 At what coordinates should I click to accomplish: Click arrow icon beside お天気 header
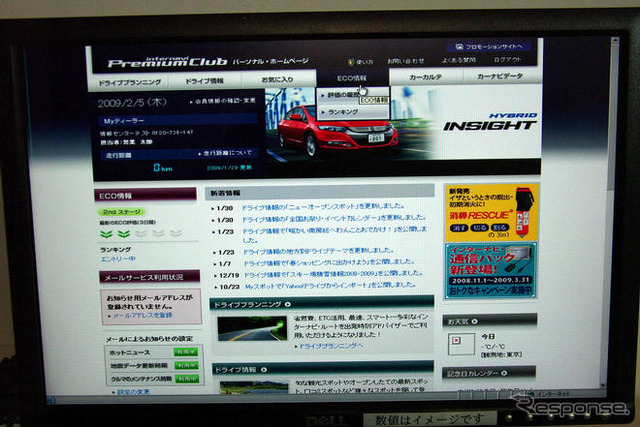click(x=474, y=321)
